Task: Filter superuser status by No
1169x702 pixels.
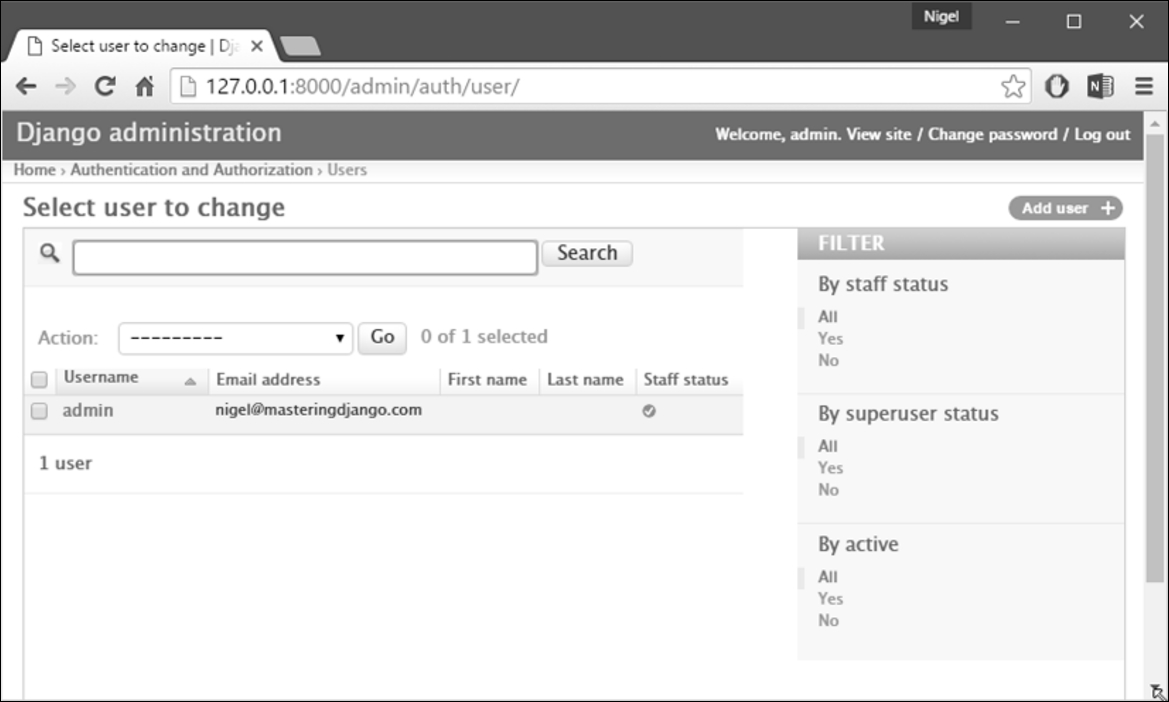Action: [828, 490]
